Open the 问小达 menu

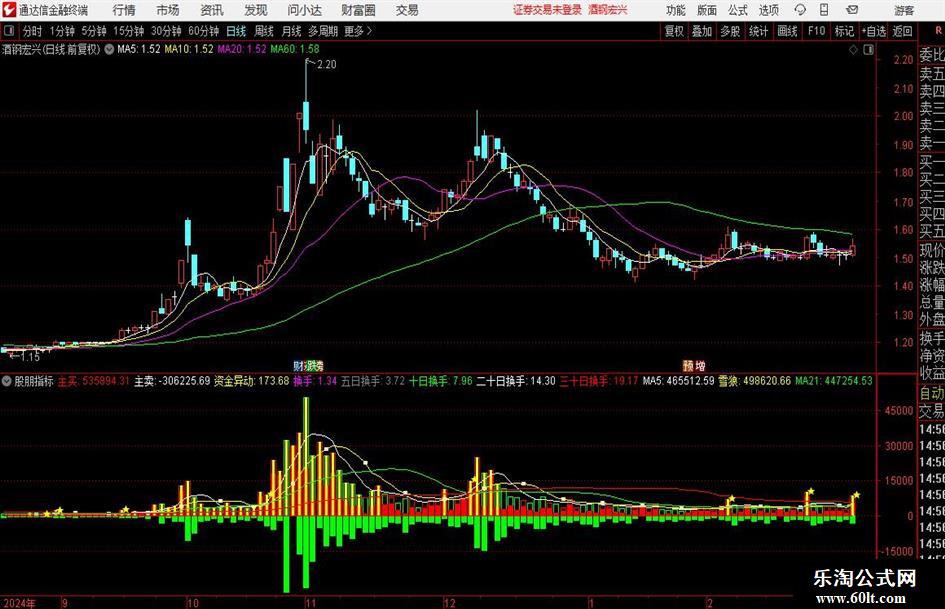click(304, 10)
